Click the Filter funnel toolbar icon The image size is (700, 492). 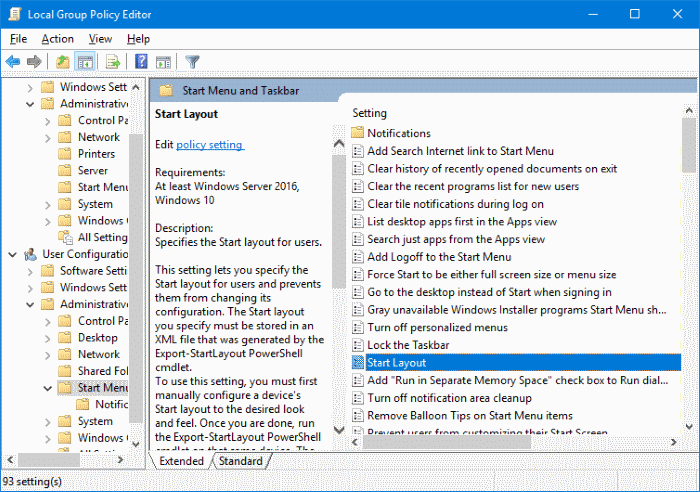[x=192, y=62]
